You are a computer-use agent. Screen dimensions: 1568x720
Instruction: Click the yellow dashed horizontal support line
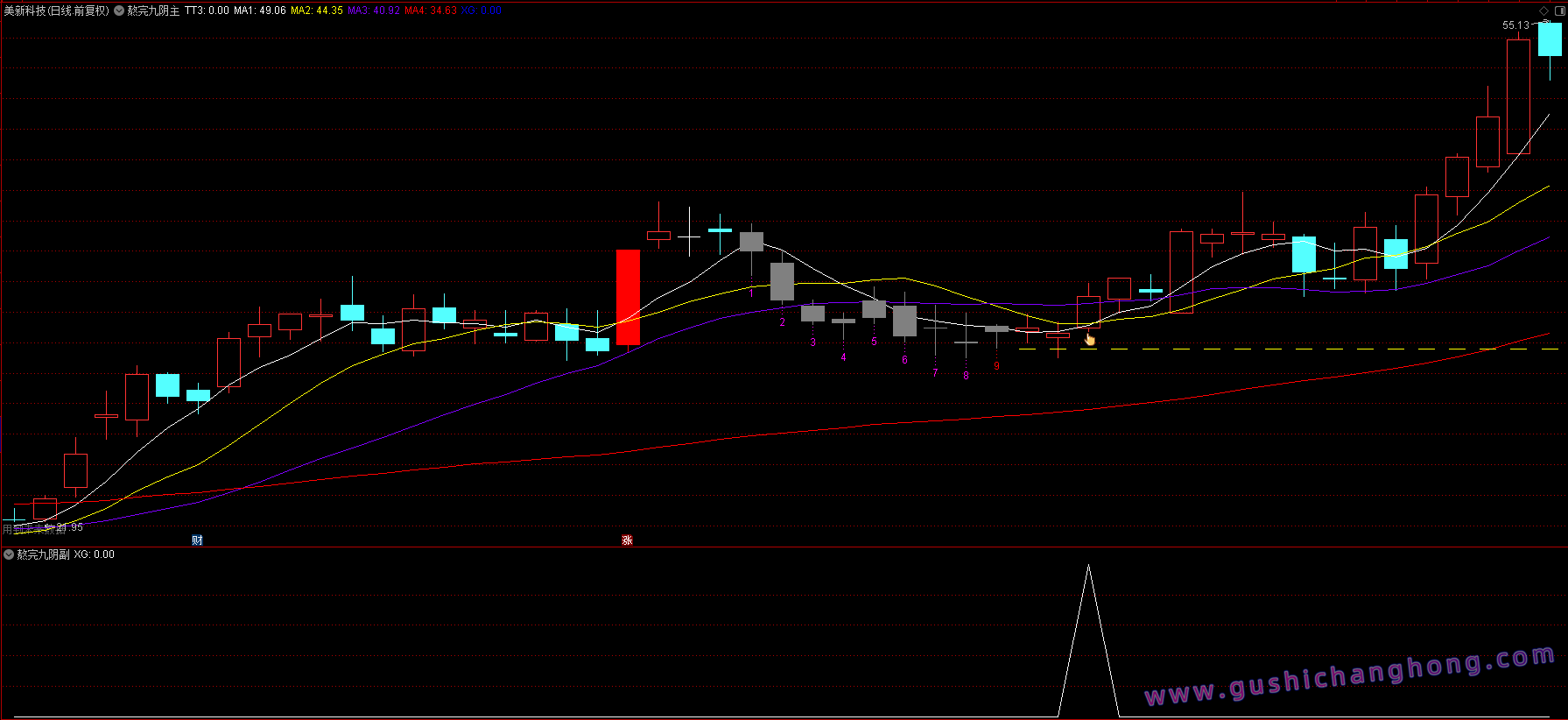1289,349
